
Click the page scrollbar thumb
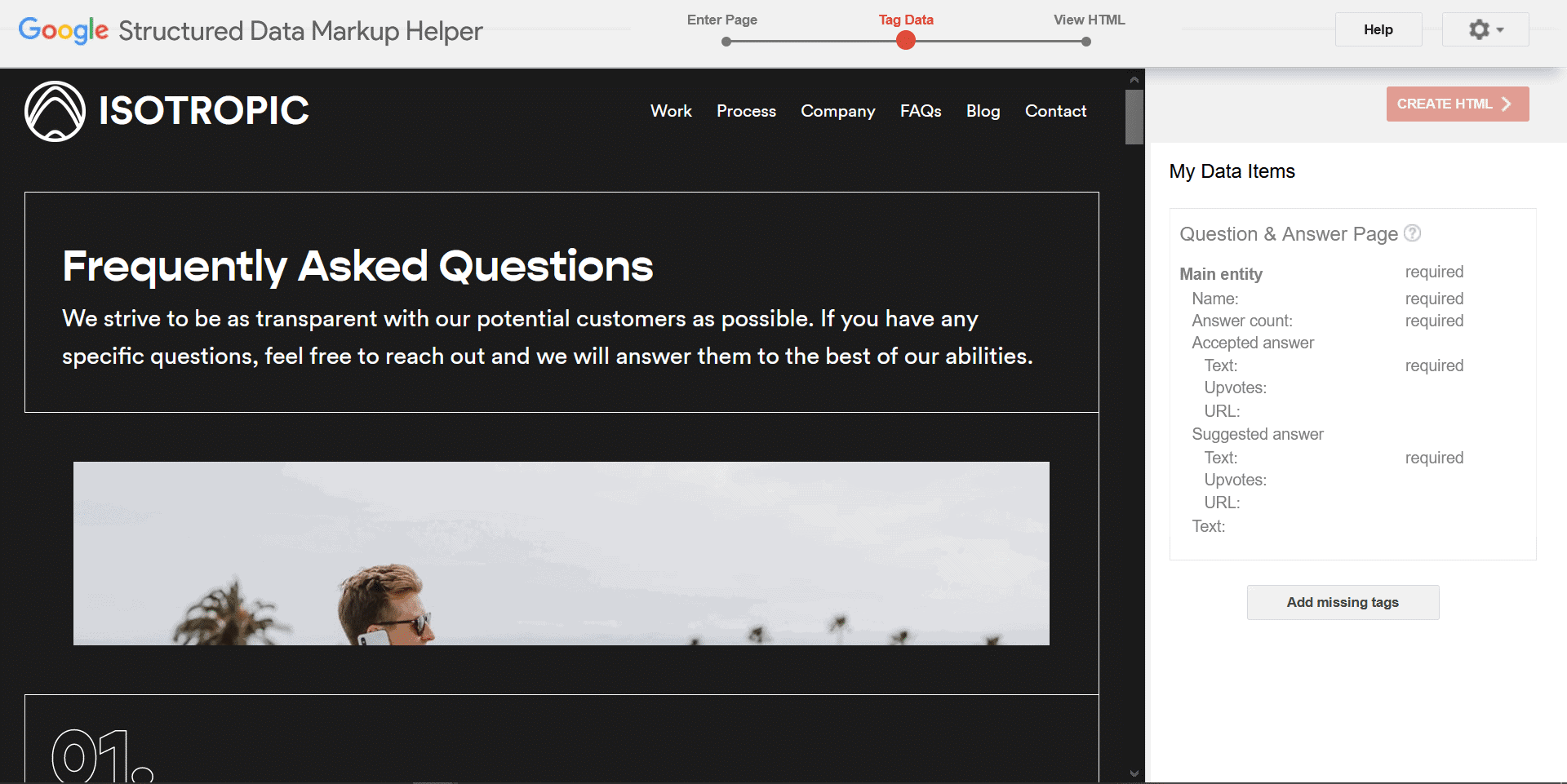(x=1134, y=117)
